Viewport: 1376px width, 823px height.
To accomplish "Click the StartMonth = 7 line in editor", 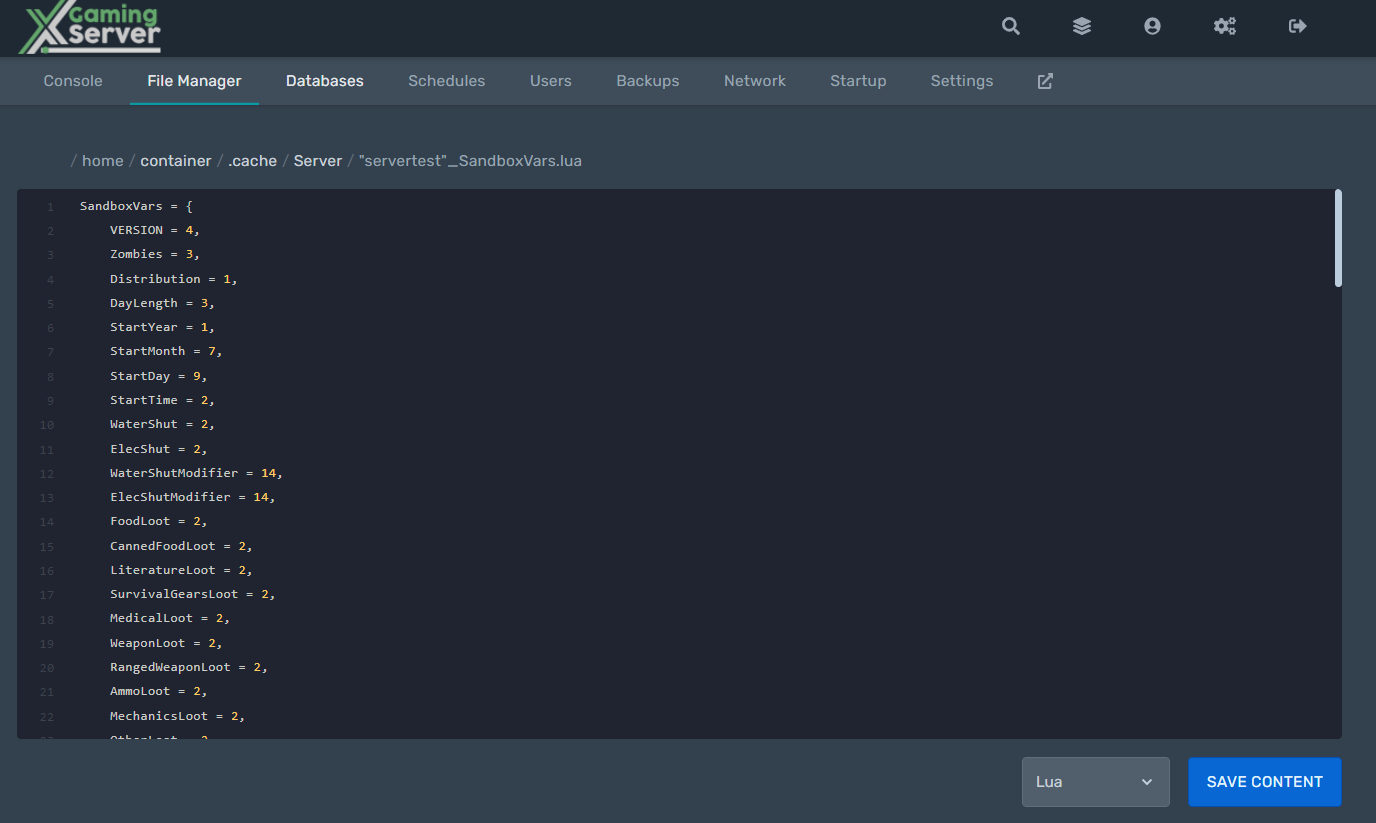I will tap(165, 352).
